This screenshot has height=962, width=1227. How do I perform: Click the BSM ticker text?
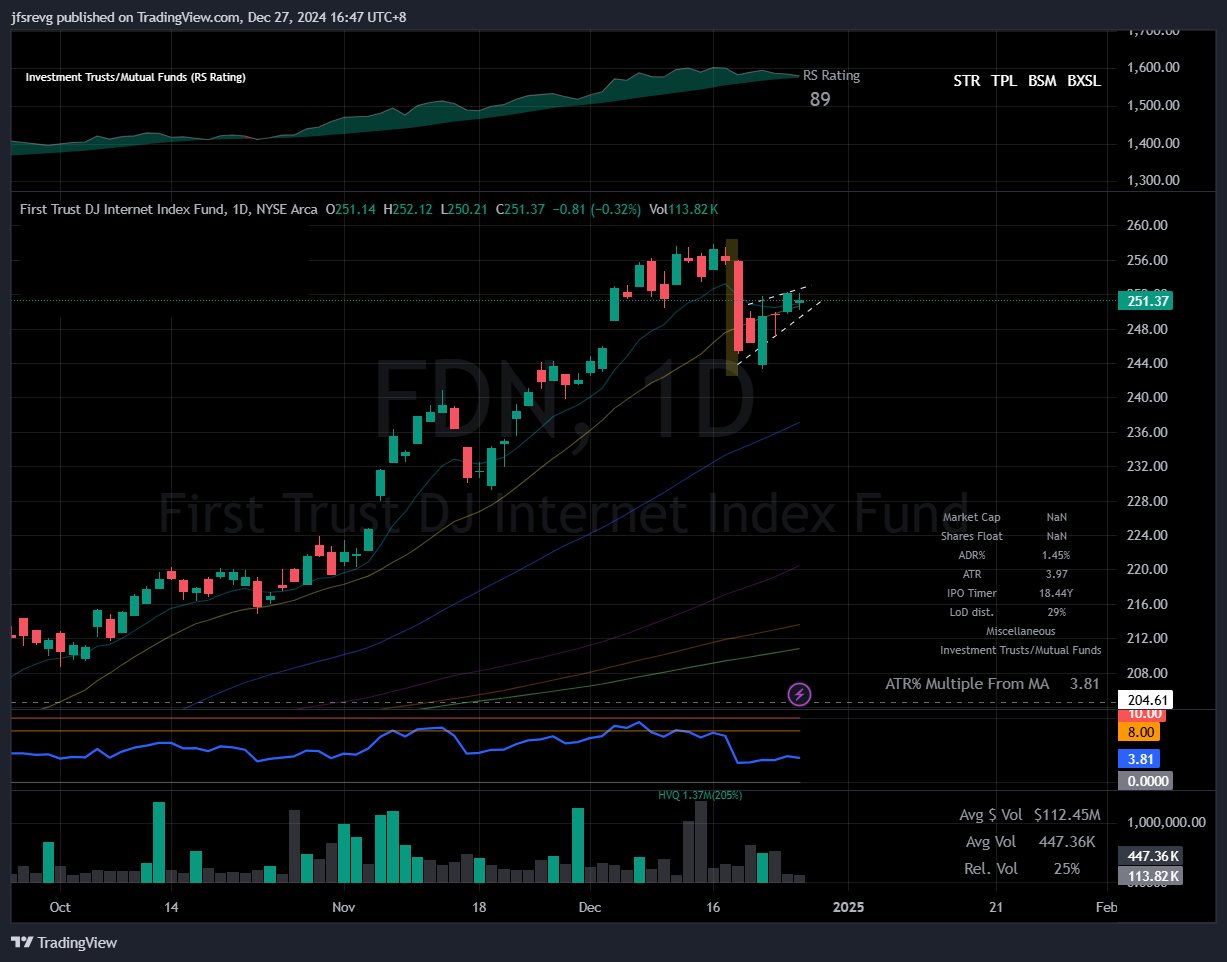pos(1042,81)
